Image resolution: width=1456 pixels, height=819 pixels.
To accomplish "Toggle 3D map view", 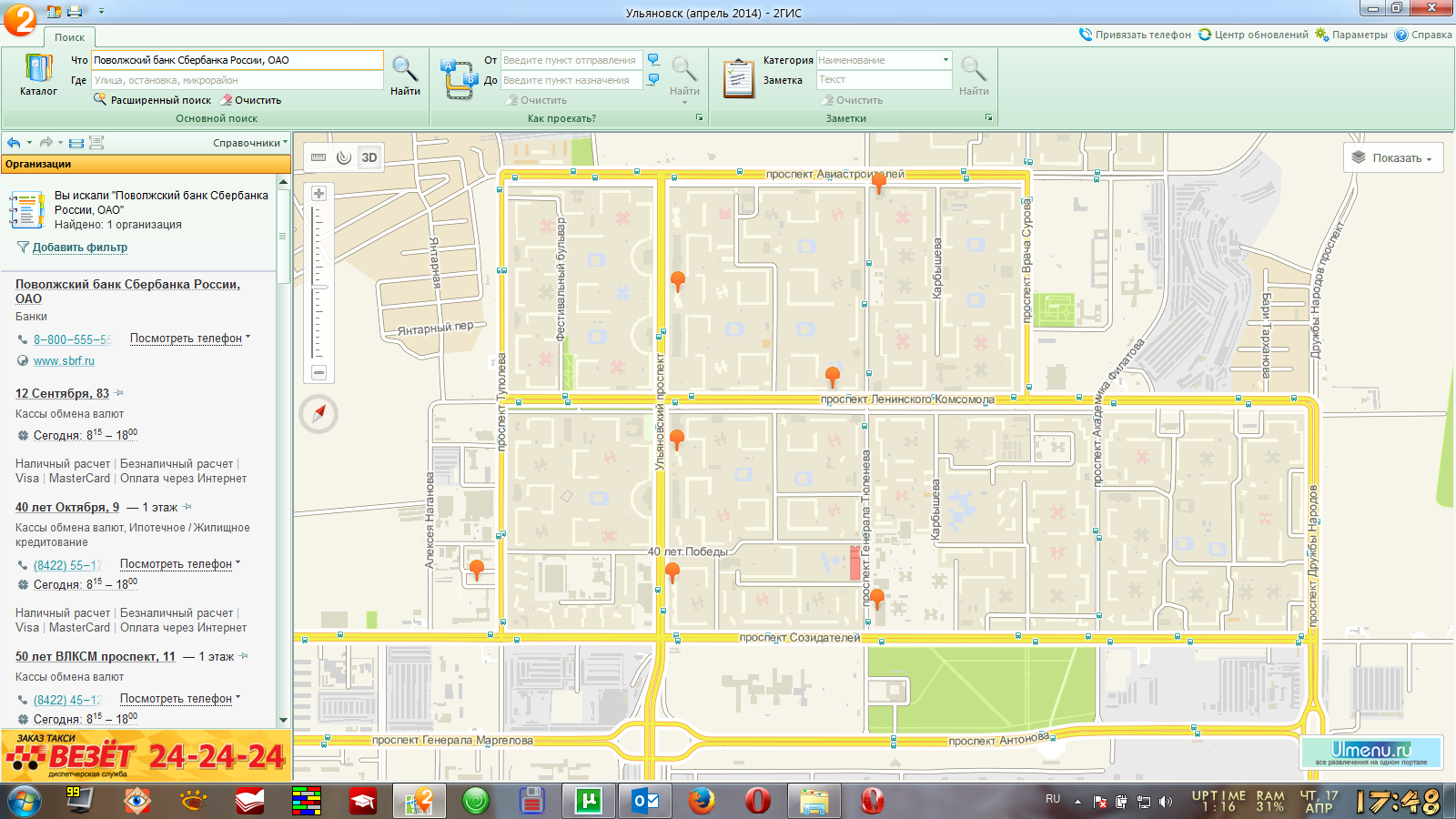I will [369, 157].
